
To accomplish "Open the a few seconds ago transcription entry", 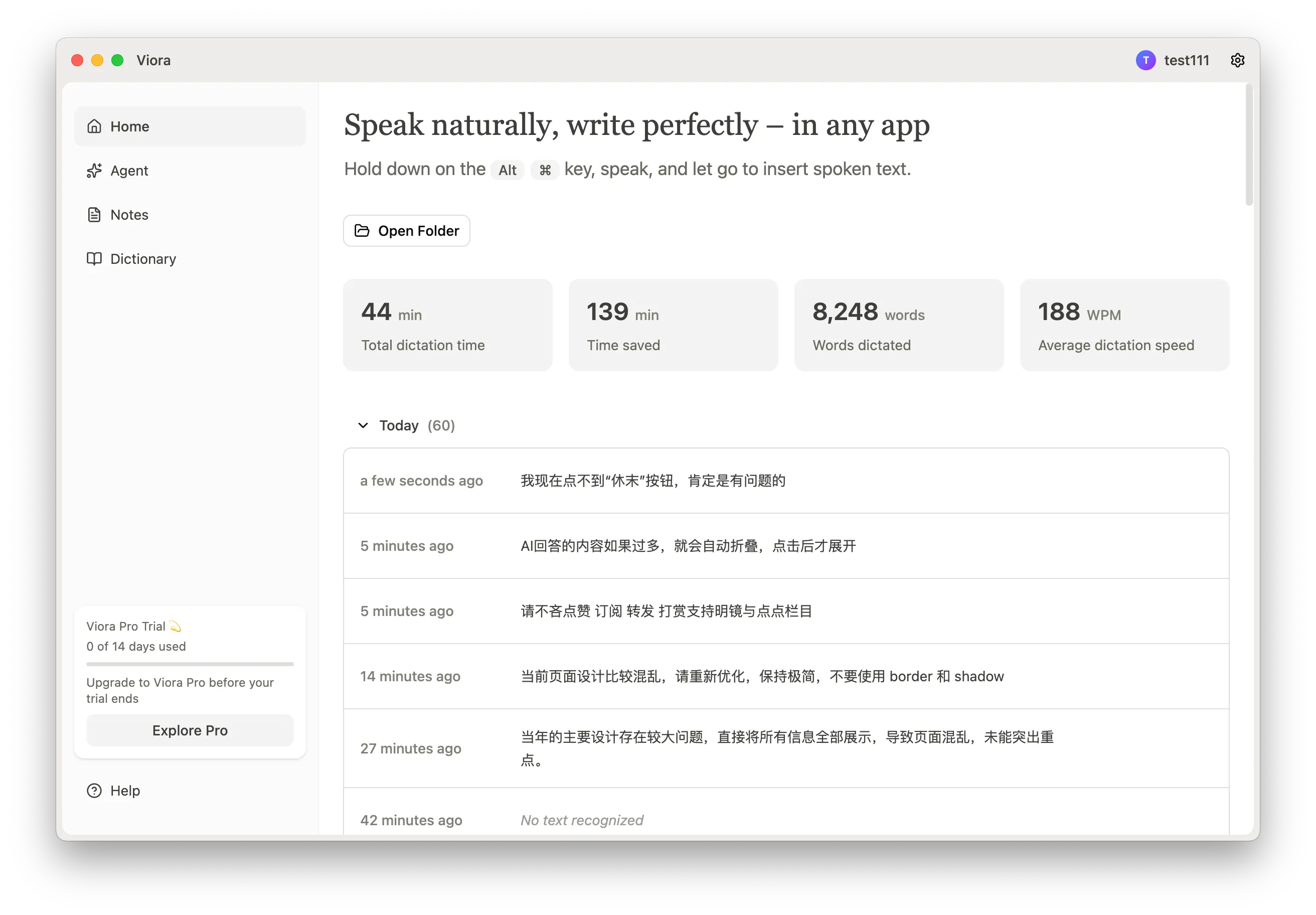I will [x=785, y=481].
